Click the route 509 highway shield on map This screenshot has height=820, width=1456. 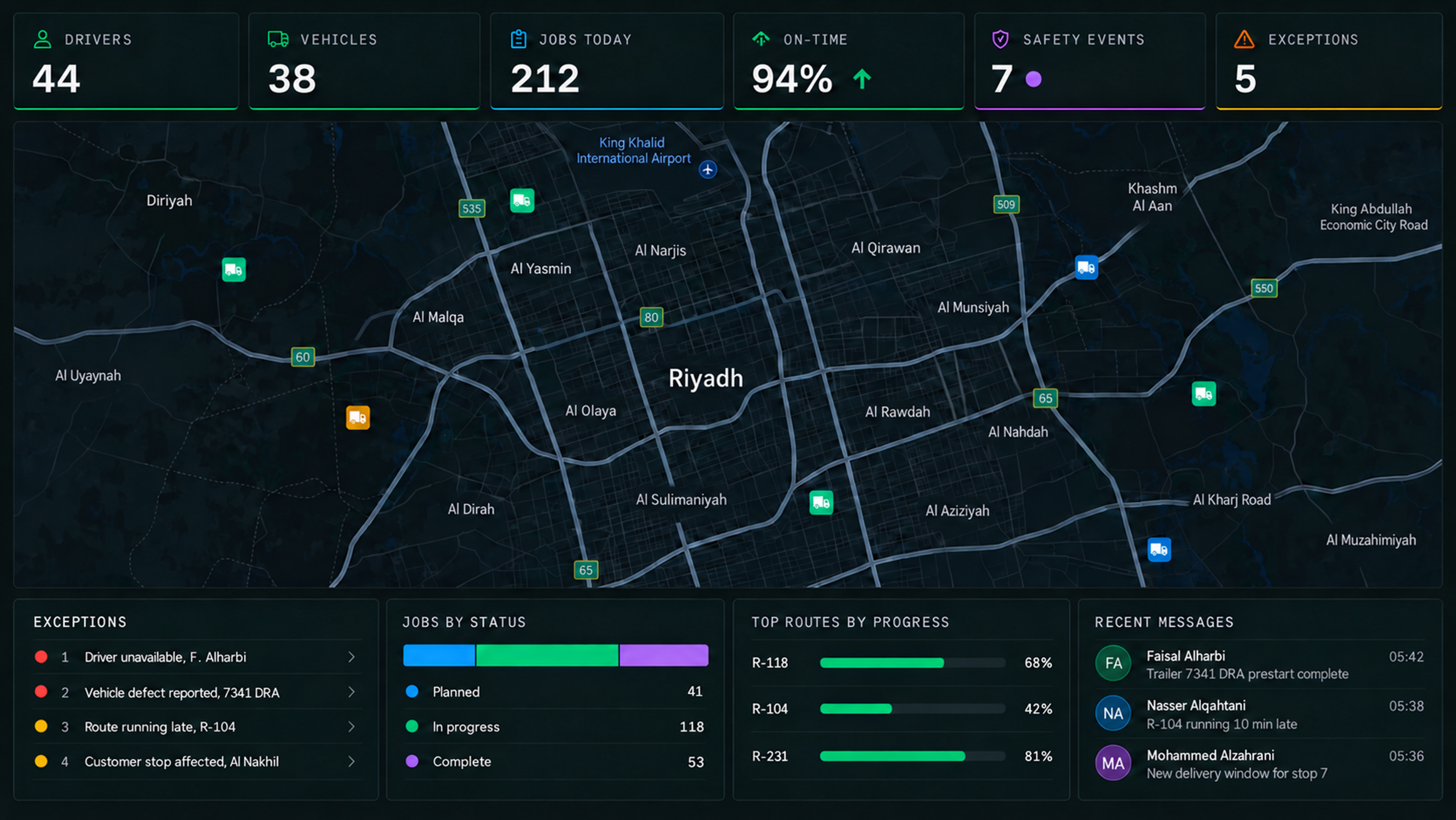point(1006,204)
